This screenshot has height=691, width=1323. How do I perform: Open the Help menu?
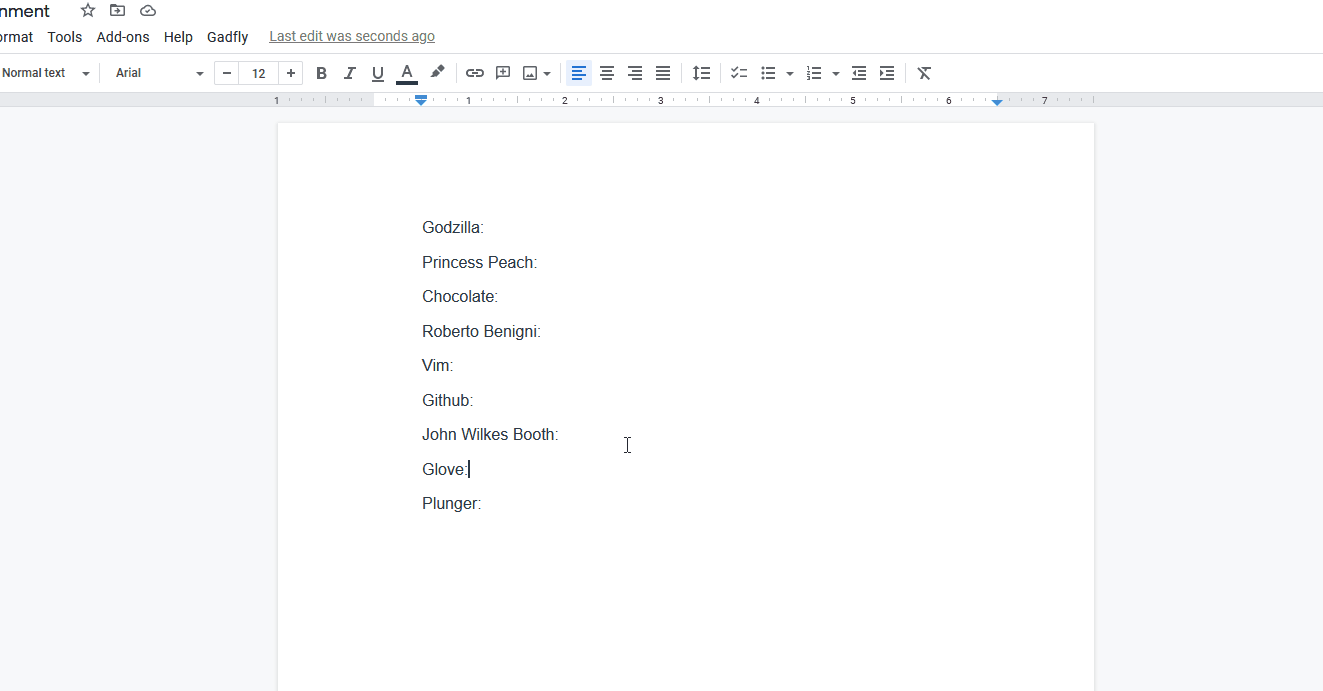(178, 37)
